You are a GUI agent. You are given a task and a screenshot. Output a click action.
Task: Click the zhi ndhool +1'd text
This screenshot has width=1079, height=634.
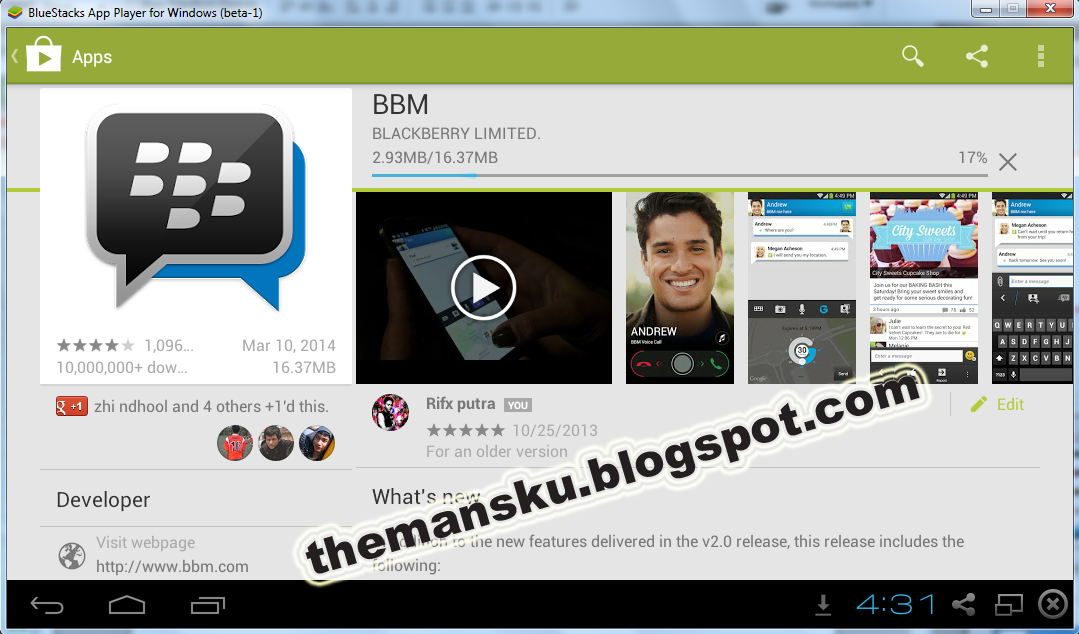click(x=211, y=407)
